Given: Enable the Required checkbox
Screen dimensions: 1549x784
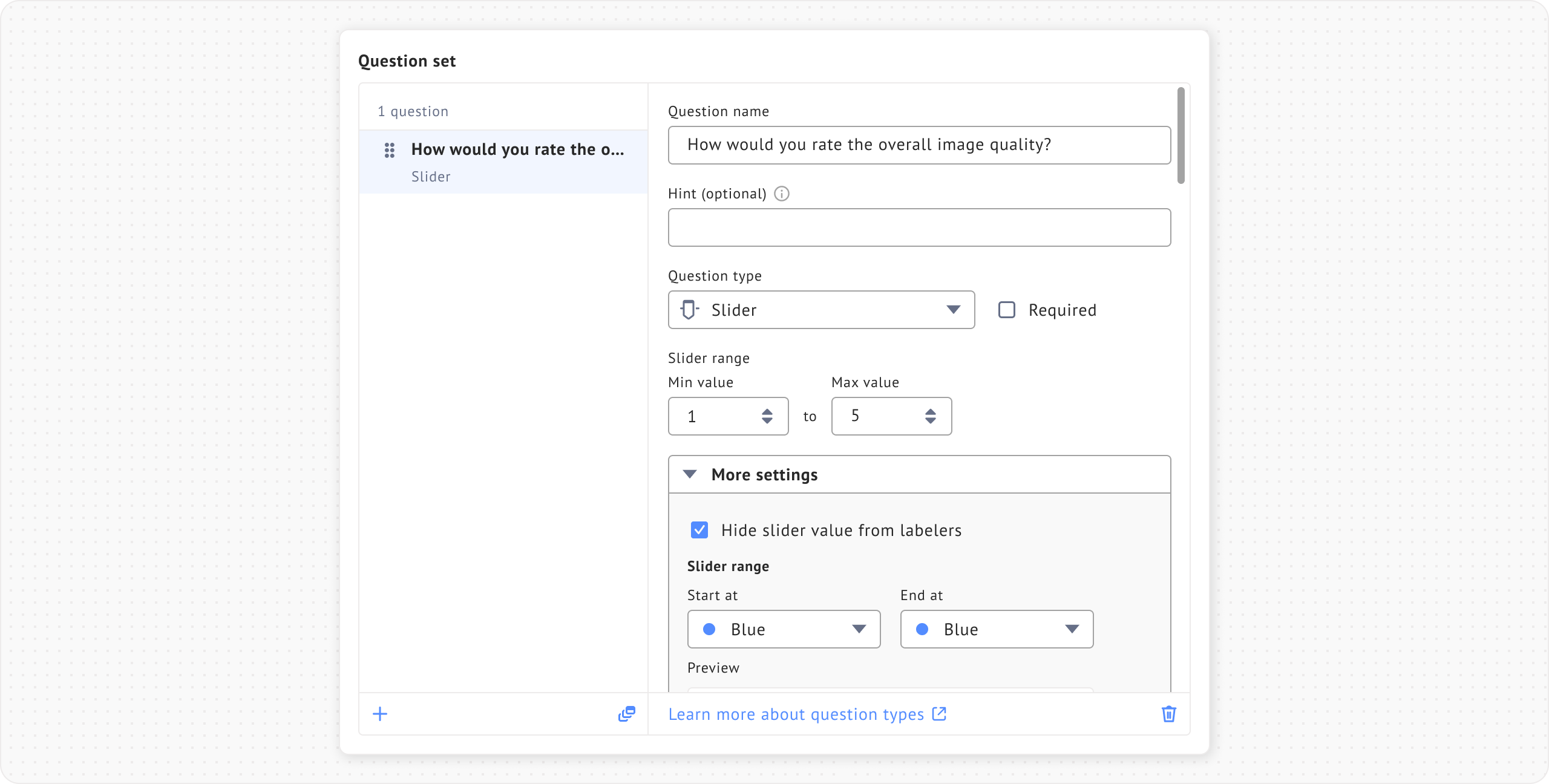Looking at the screenshot, I should (1007, 310).
